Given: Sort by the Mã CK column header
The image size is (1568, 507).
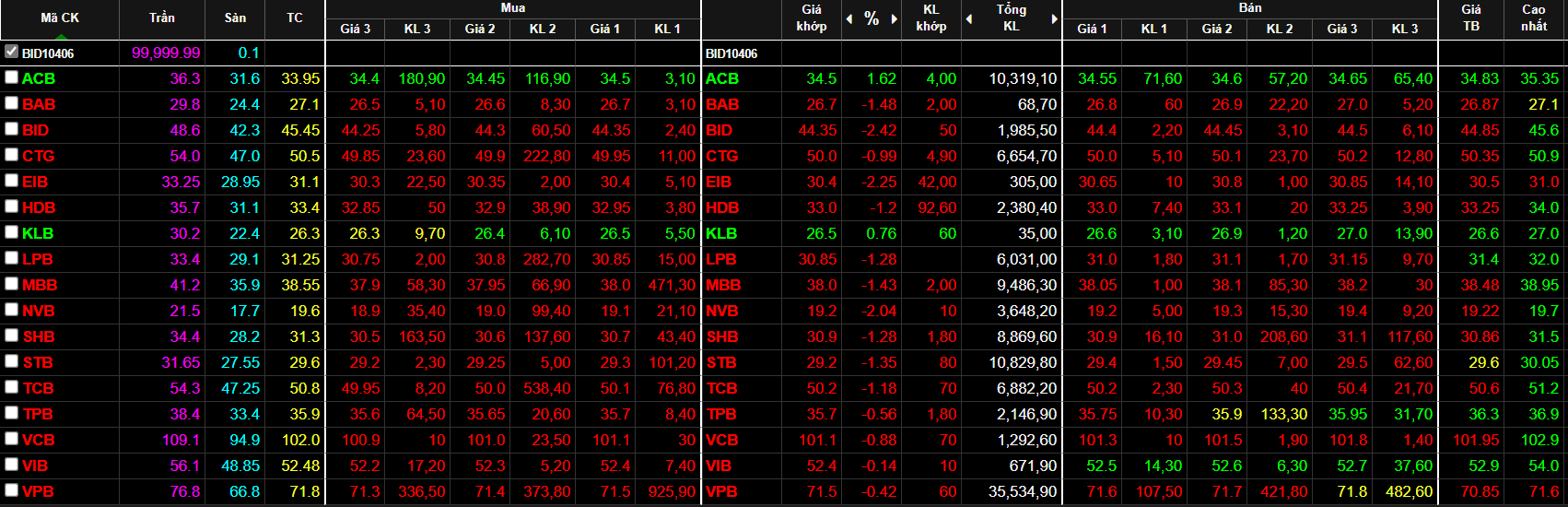Looking at the screenshot, I should tap(60, 18).
